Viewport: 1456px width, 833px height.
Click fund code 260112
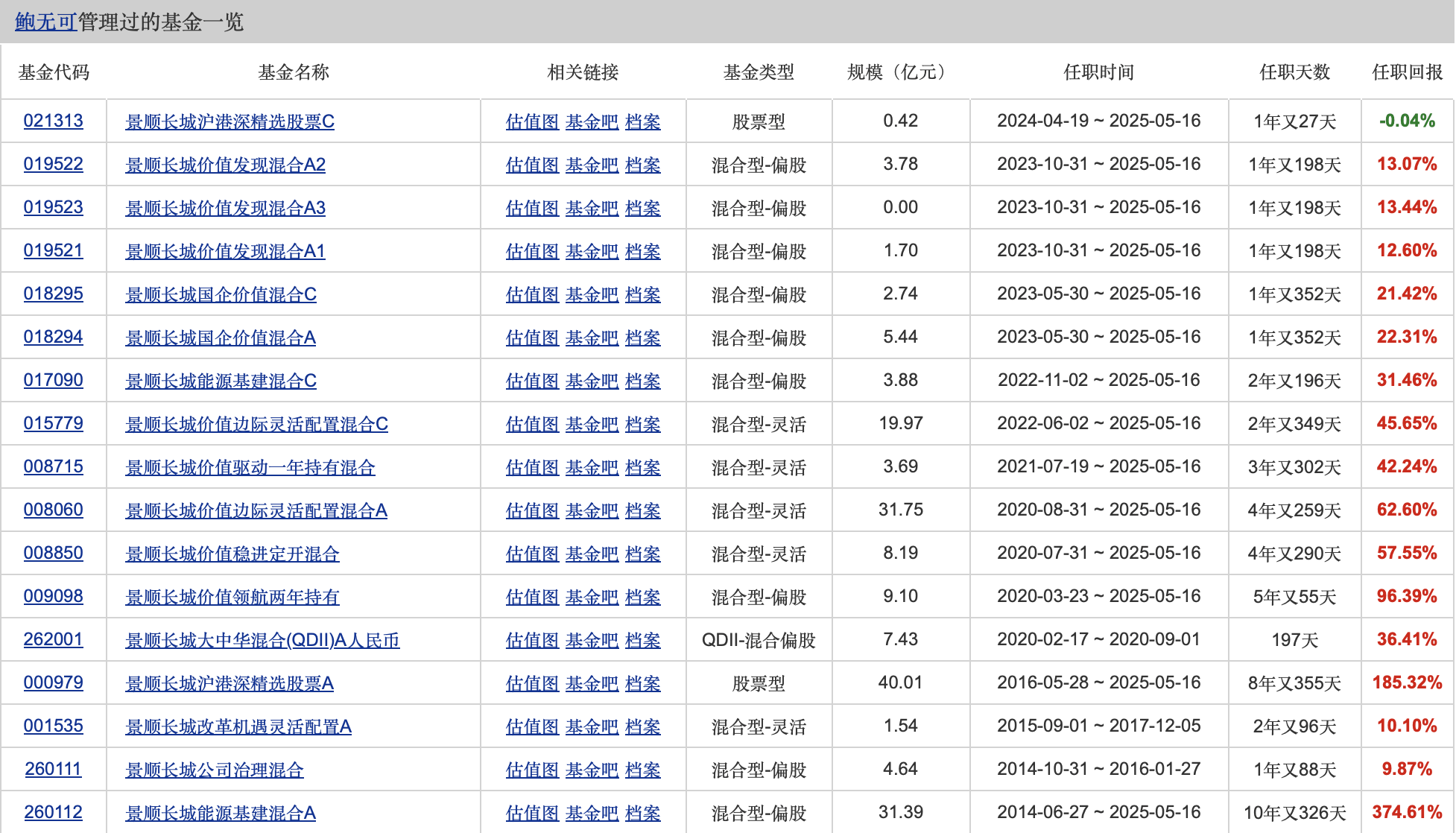tap(54, 813)
